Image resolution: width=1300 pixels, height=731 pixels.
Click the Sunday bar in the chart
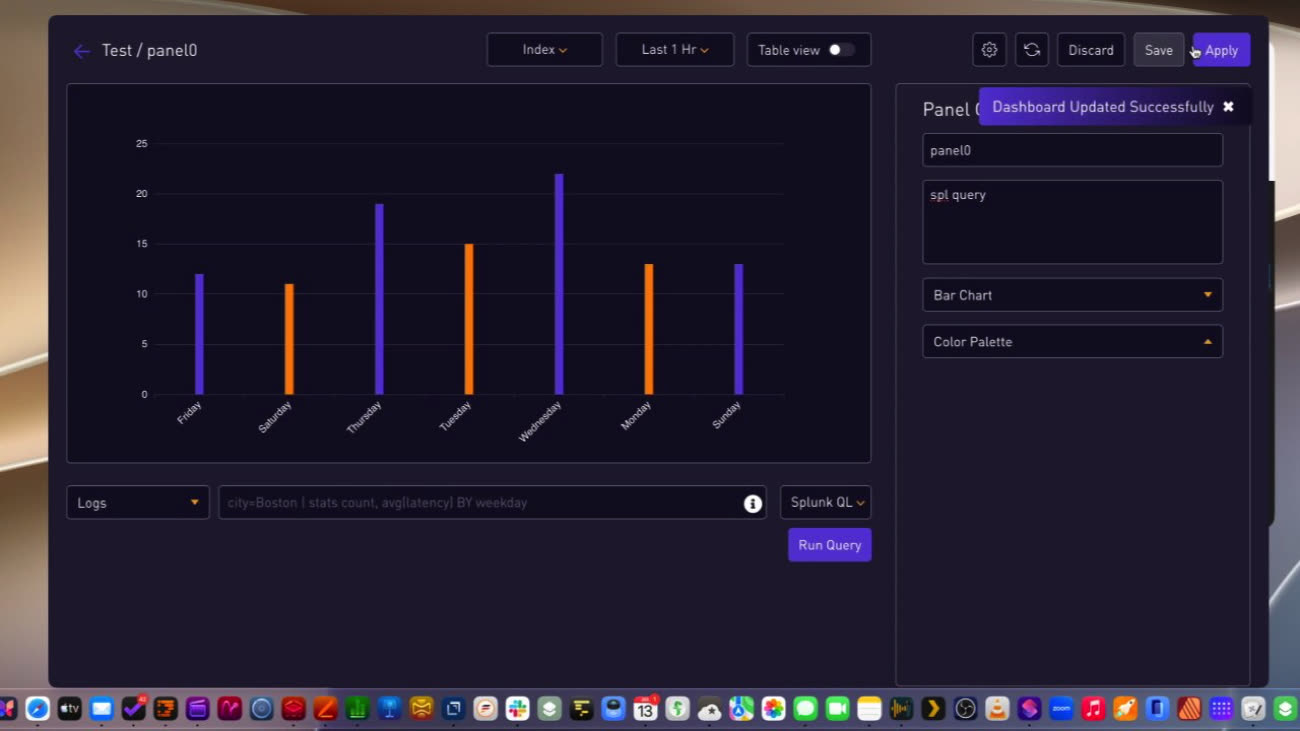739,329
